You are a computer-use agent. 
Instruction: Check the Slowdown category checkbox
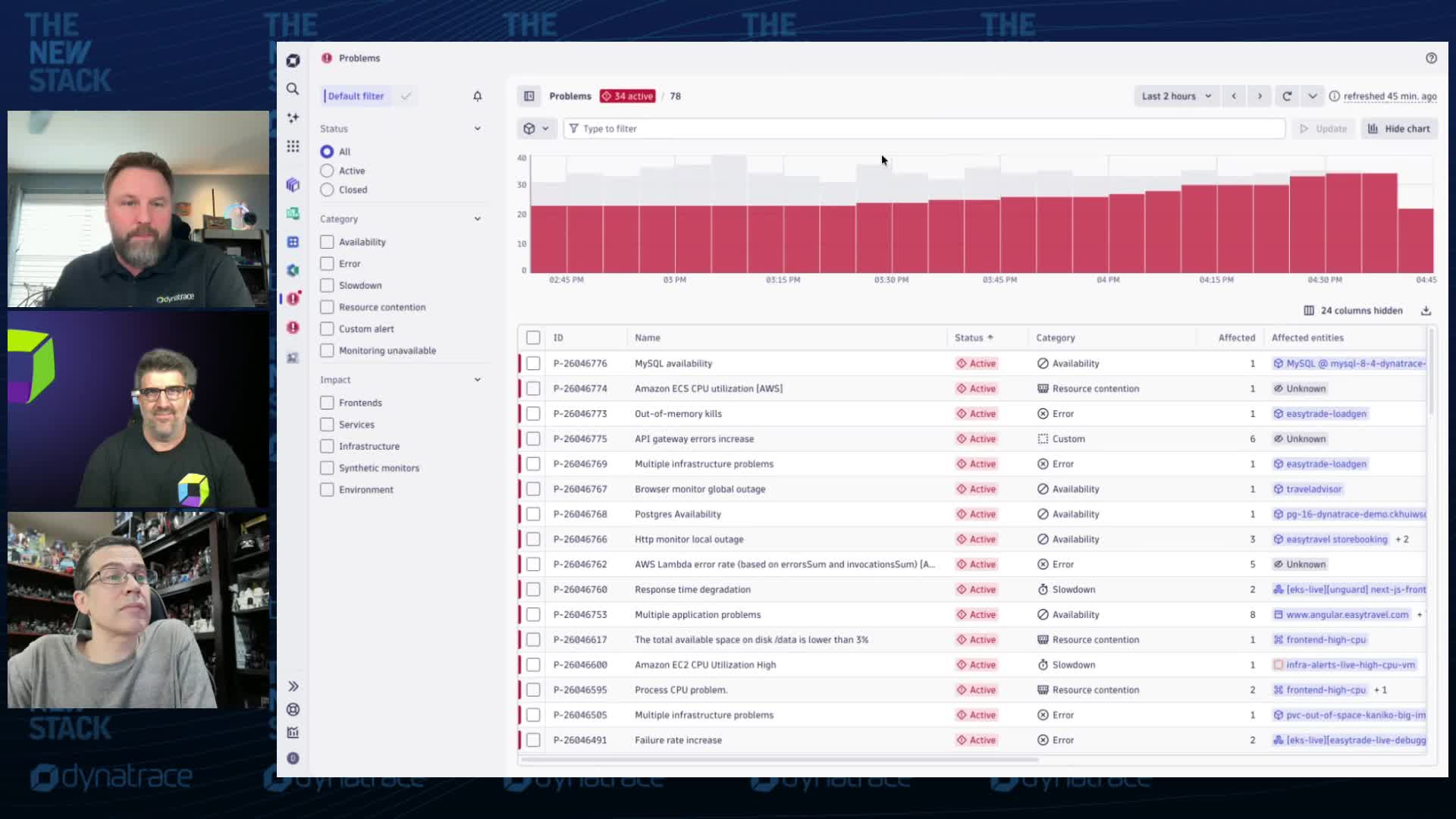(327, 286)
